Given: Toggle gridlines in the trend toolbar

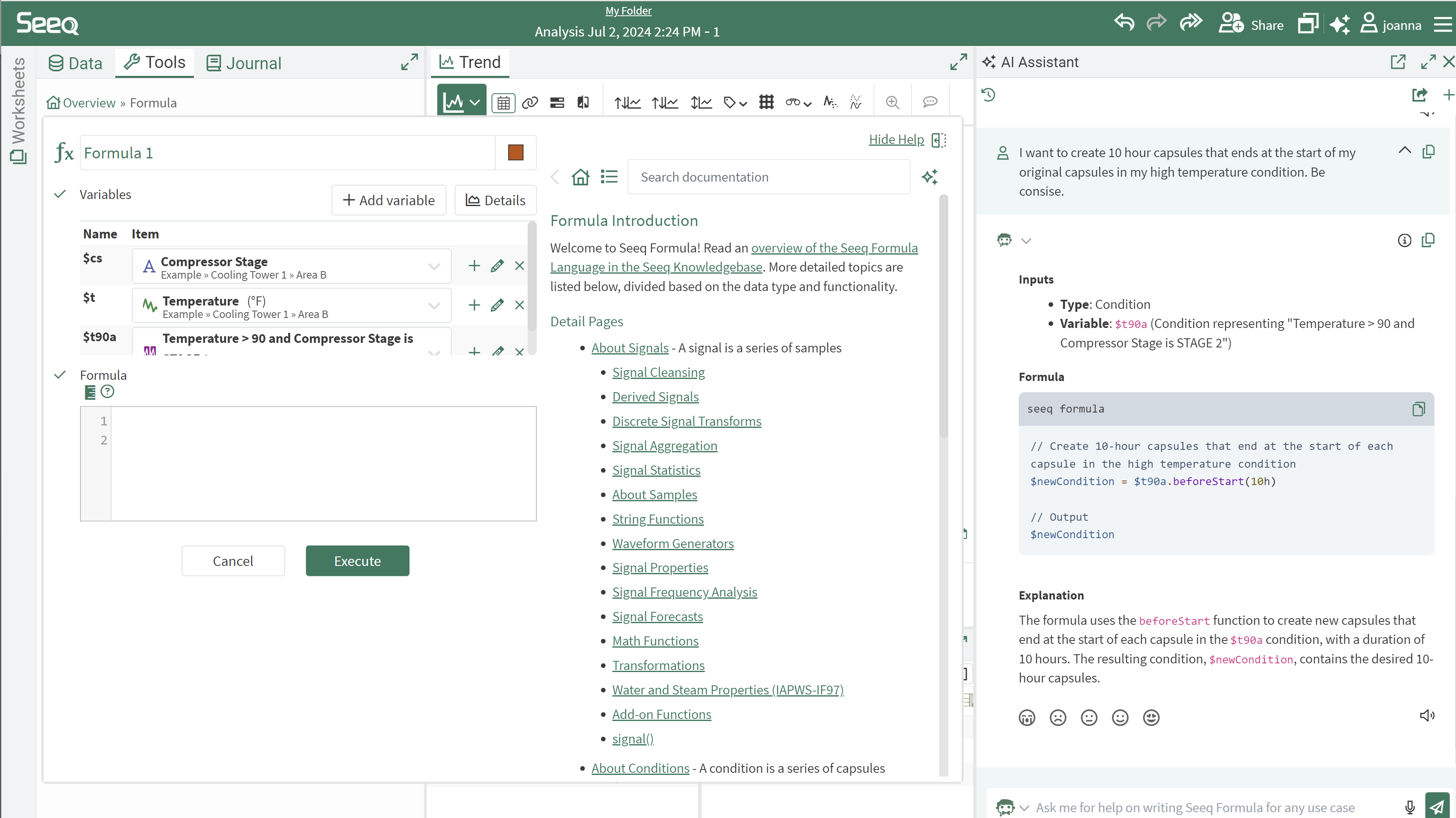Looking at the screenshot, I should tap(766, 102).
